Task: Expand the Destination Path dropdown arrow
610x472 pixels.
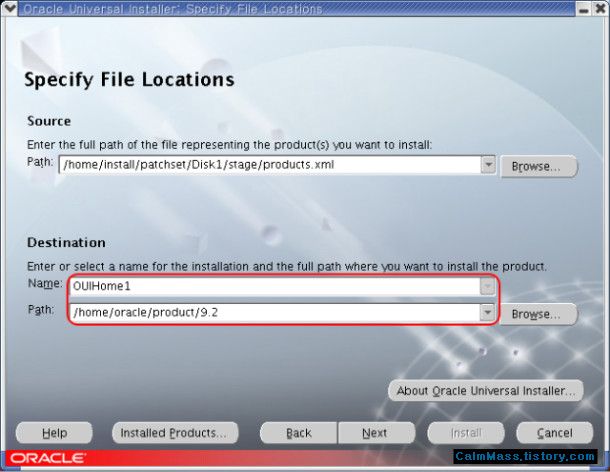Action: click(487, 312)
